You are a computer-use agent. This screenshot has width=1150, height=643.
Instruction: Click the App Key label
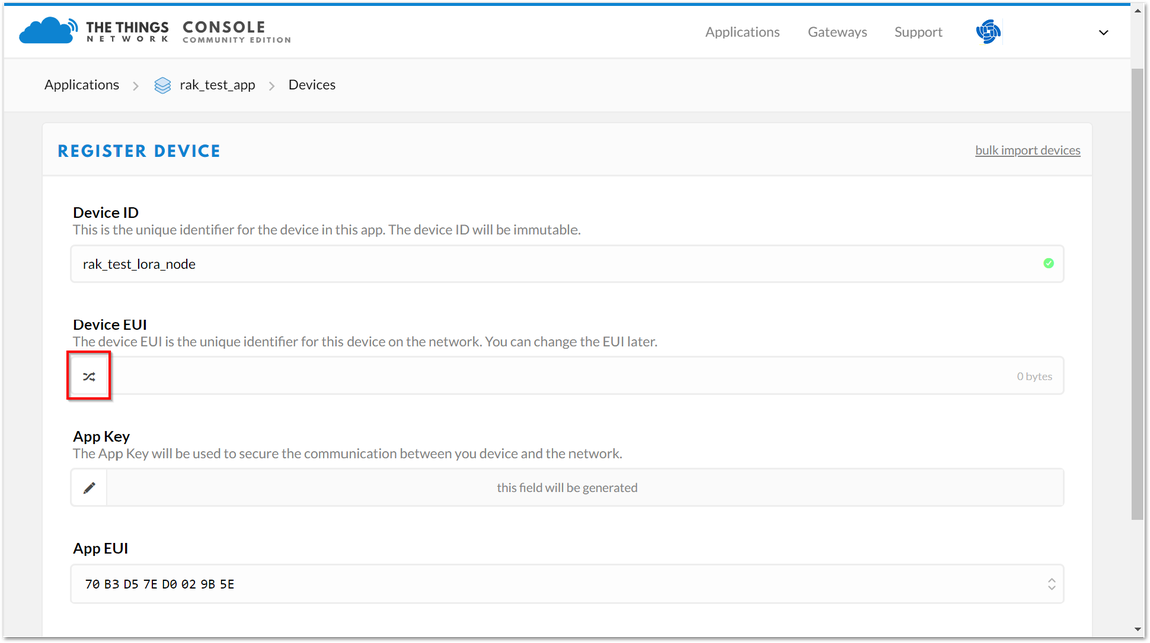click(101, 436)
